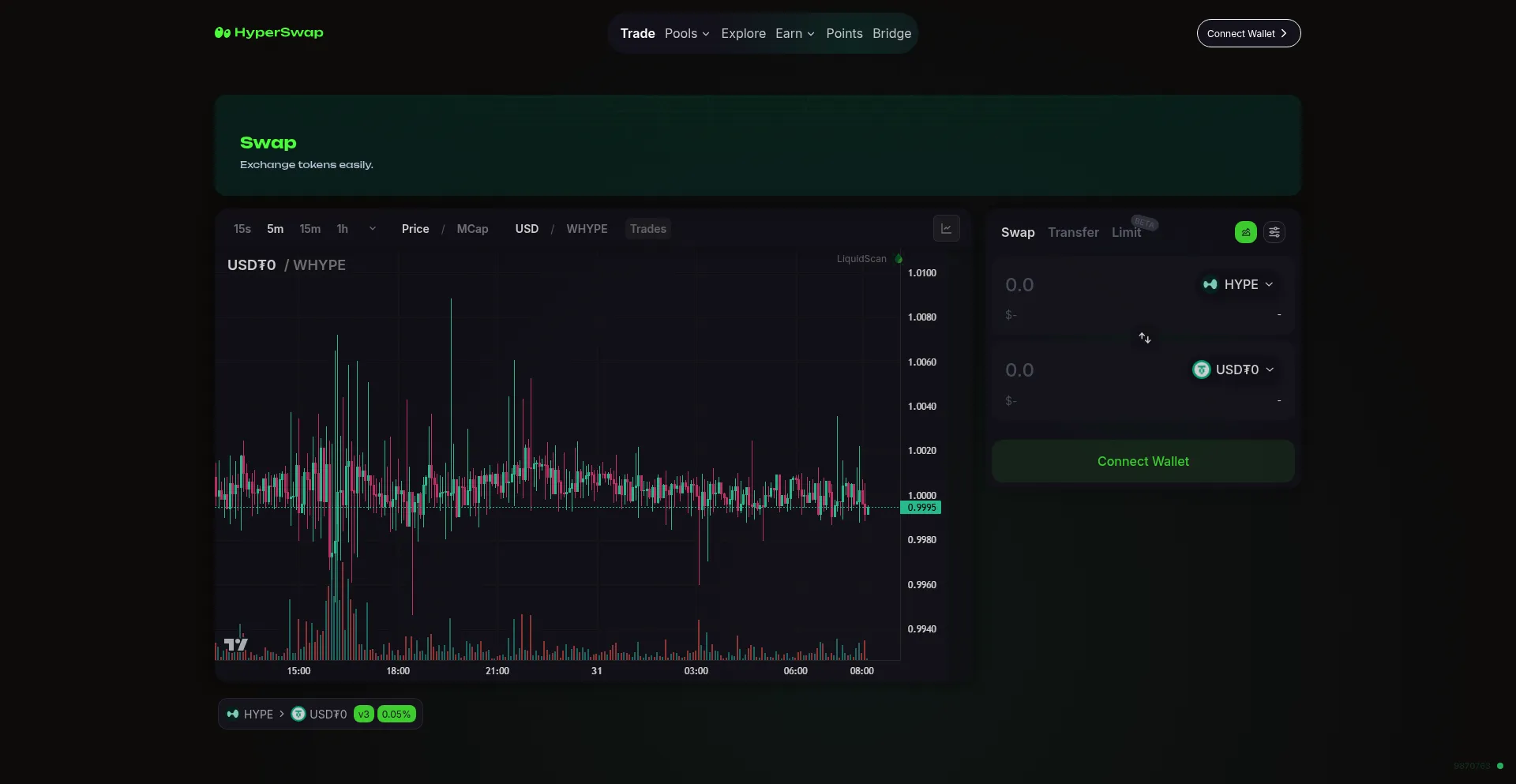Click the 03:00 time axis label
The image size is (1516, 784).
click(x=696, y=671)
